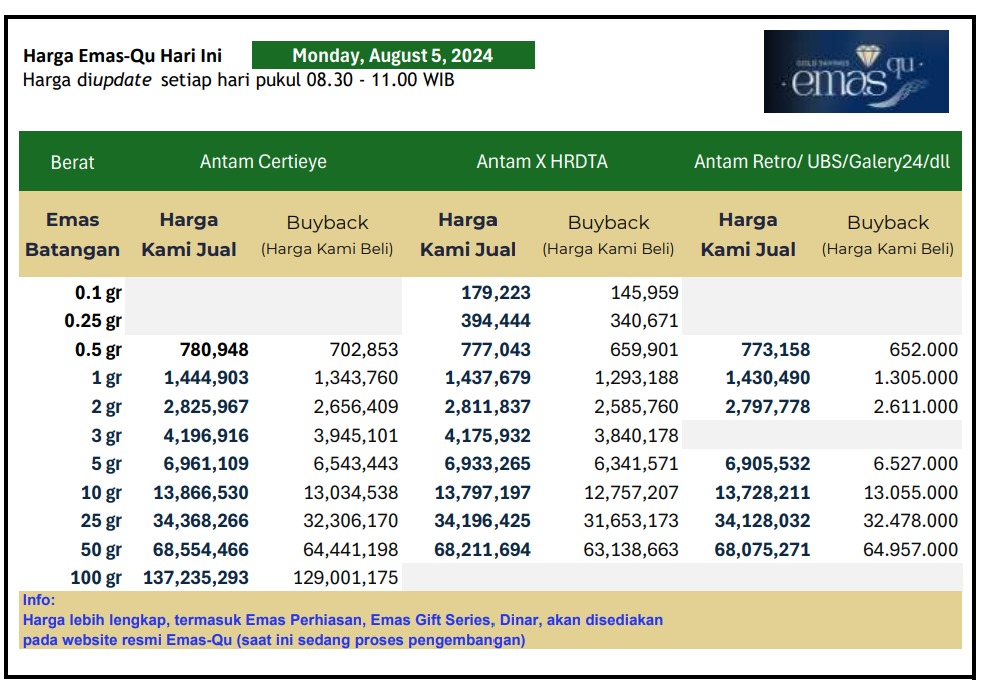Viewport: 984px width, 682px height.
Task: Click Buyback subheader under Antam Certieye
Action: pos(327,235)
